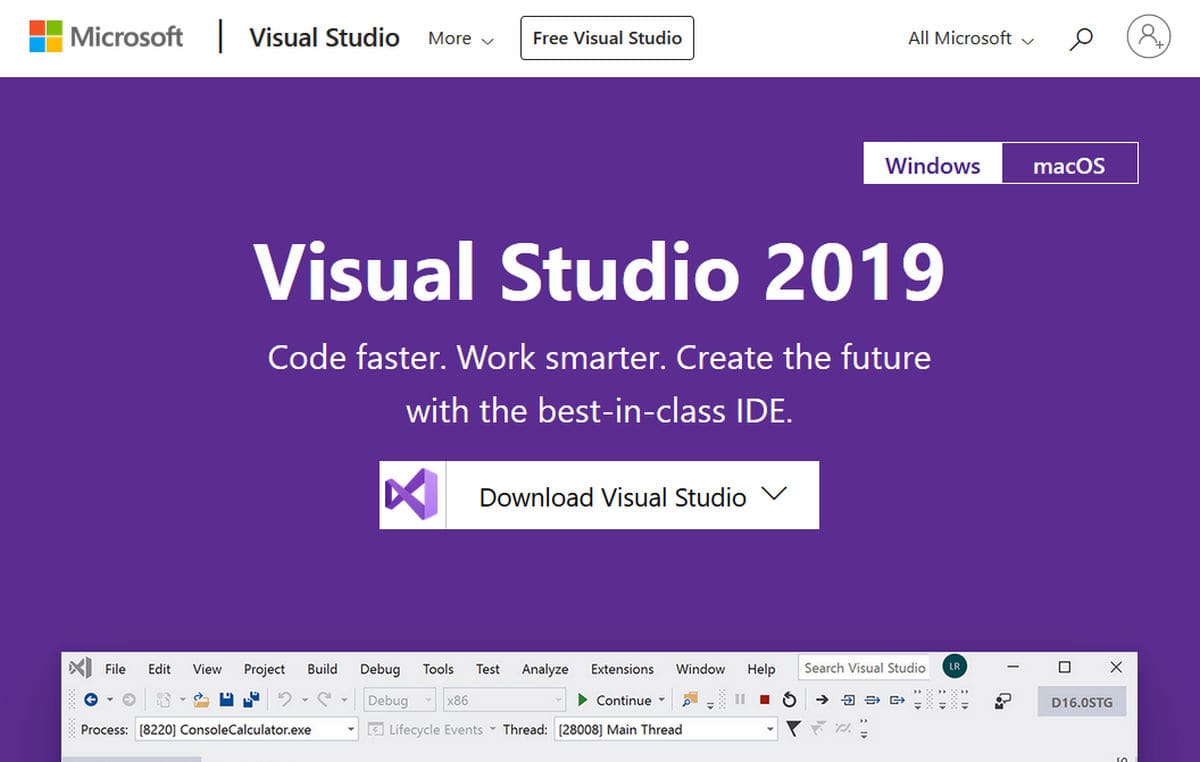Click the Restart debugging circular arrow icon
This screenshot has height=762, width=1200.
point(789,700)
